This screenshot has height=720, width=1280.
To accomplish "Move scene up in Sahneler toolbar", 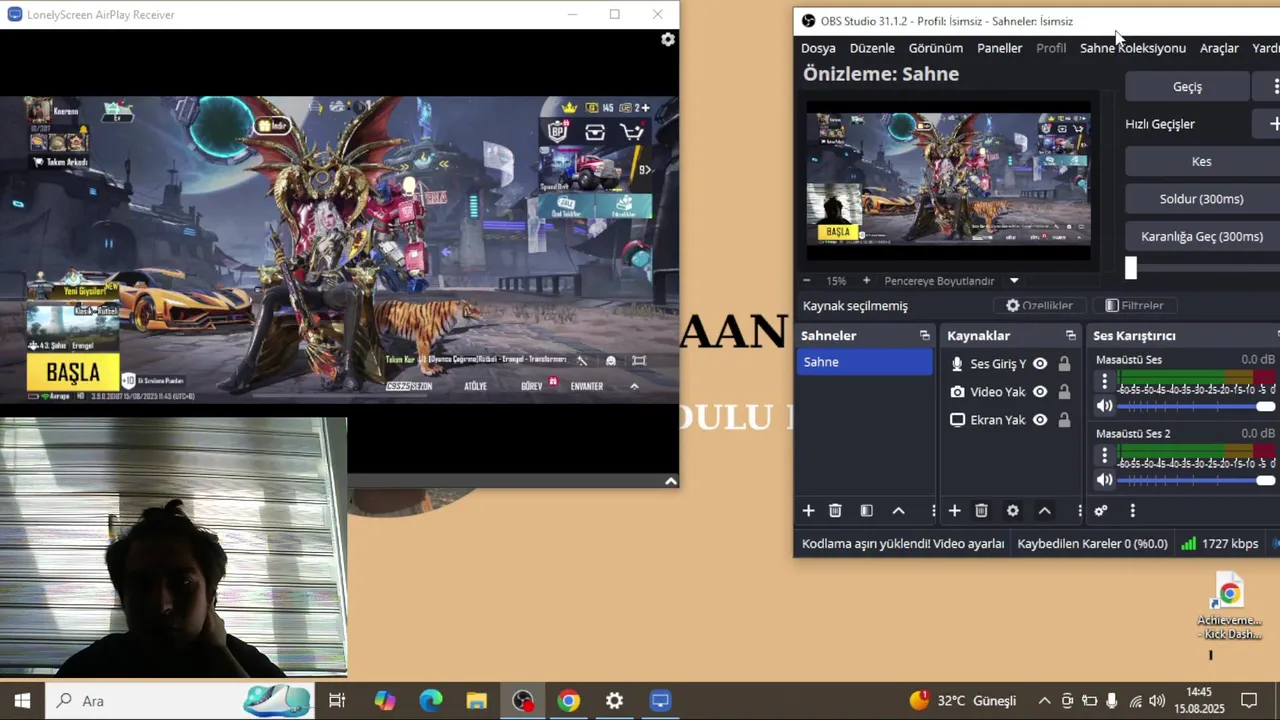I will click(898, 511).
